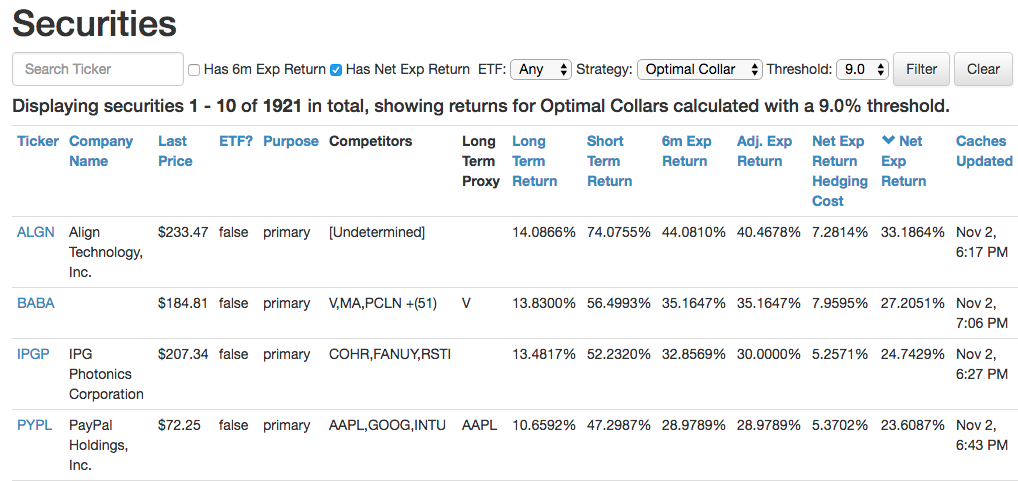1018x481 pixels.
Task: Sort by Net Exp Return Hedging Cost header
Action: point(840,171)
